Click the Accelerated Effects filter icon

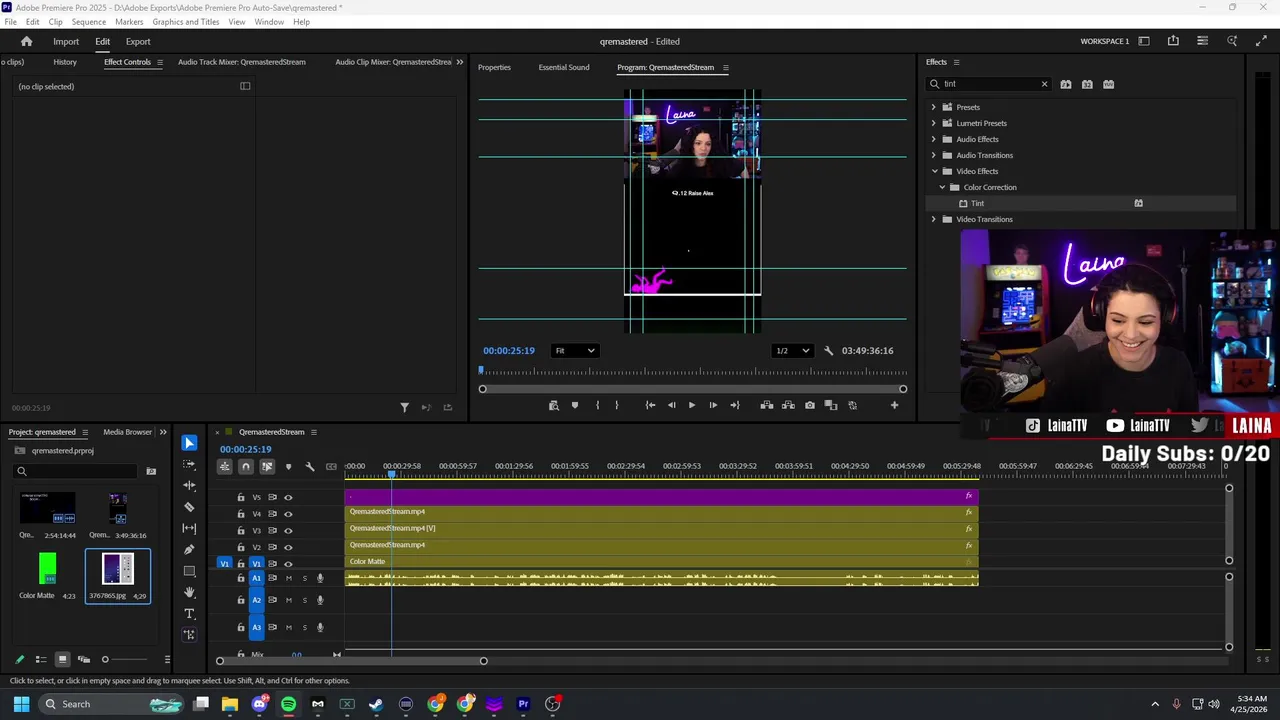point(1066,84)
